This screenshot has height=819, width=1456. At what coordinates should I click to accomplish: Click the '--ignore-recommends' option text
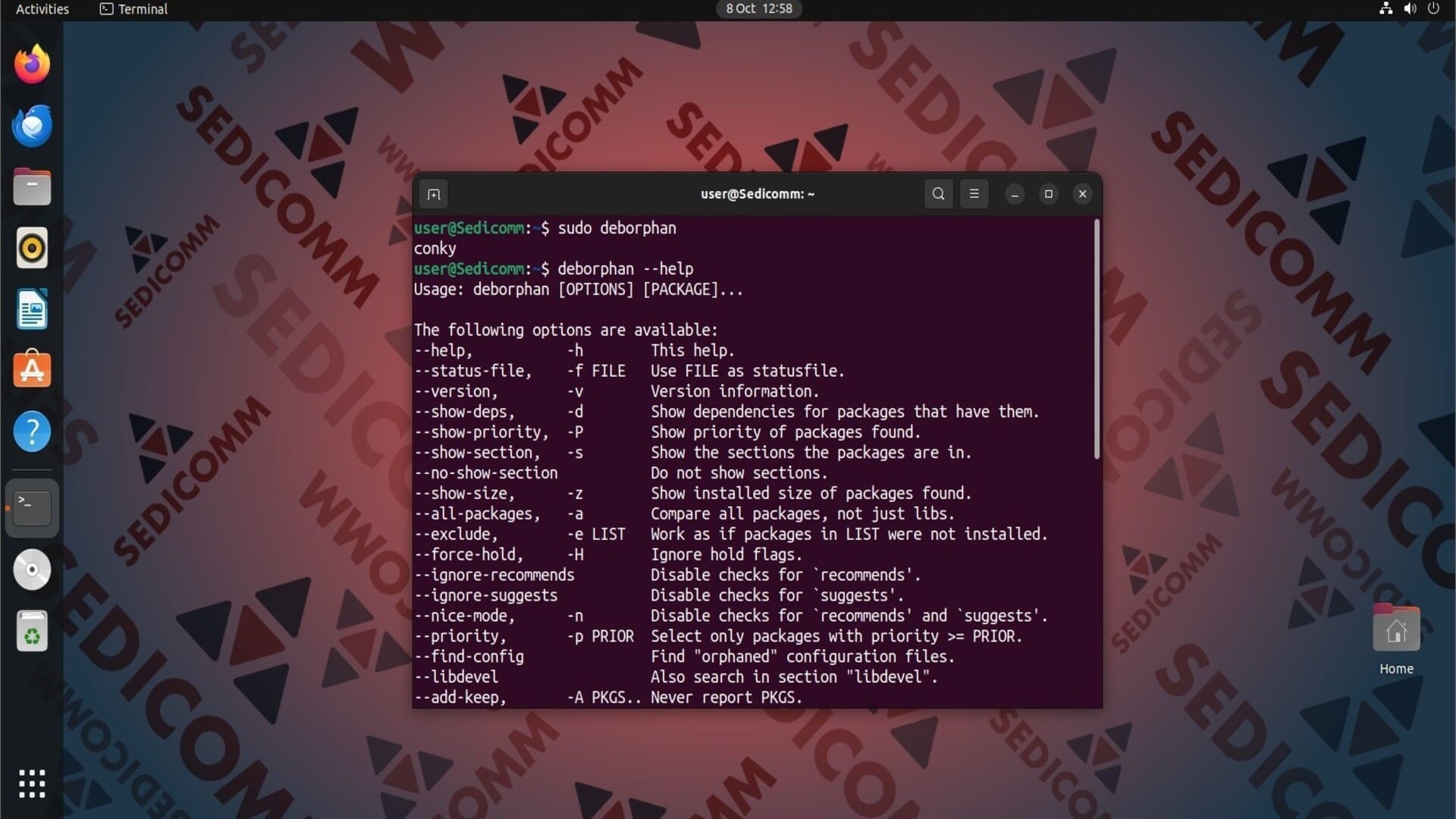(x=494, y=576)
